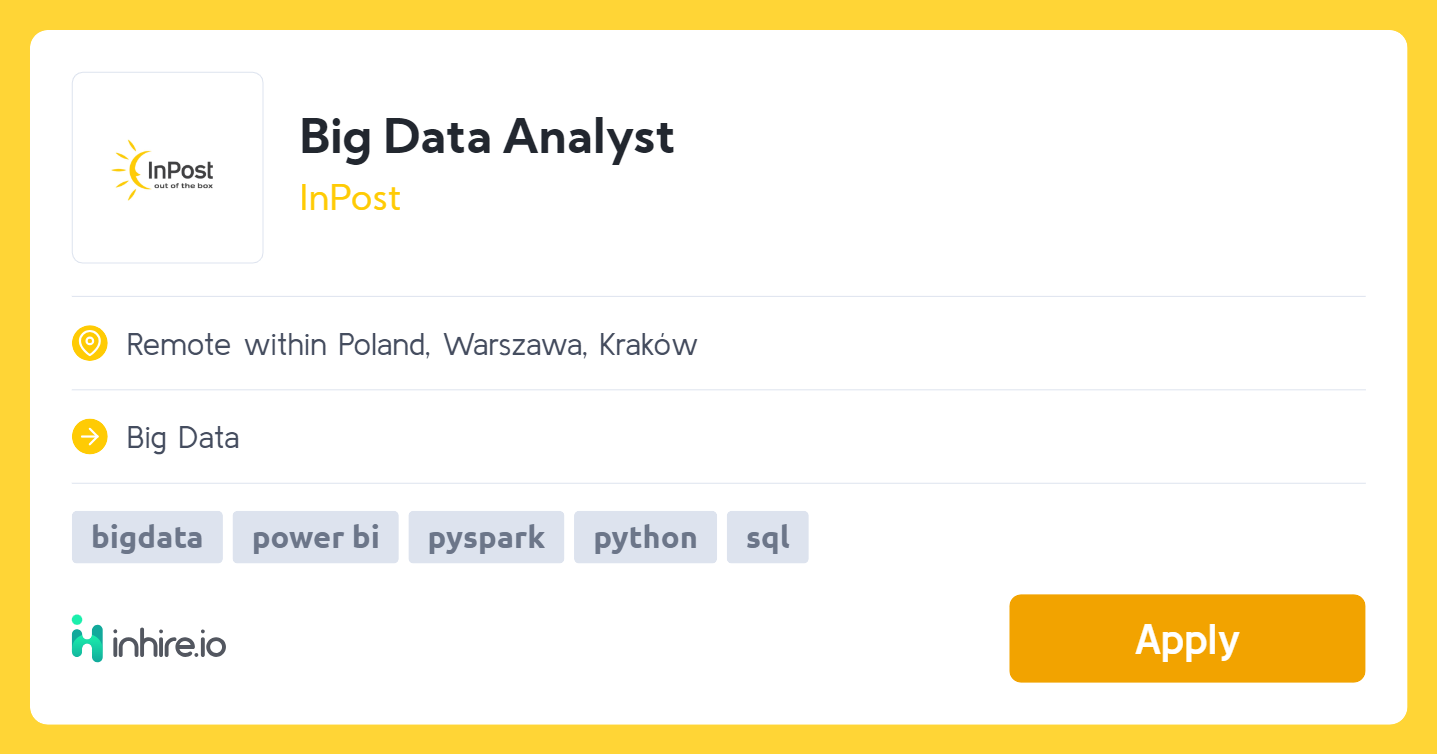
Task: Click the yellow arrow circle icon
Action: (90, 437)
